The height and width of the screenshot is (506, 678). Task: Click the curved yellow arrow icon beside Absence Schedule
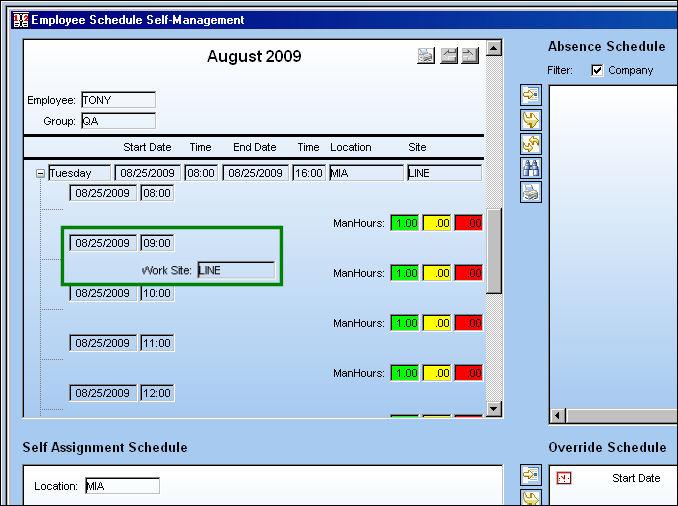click(531, 120)
